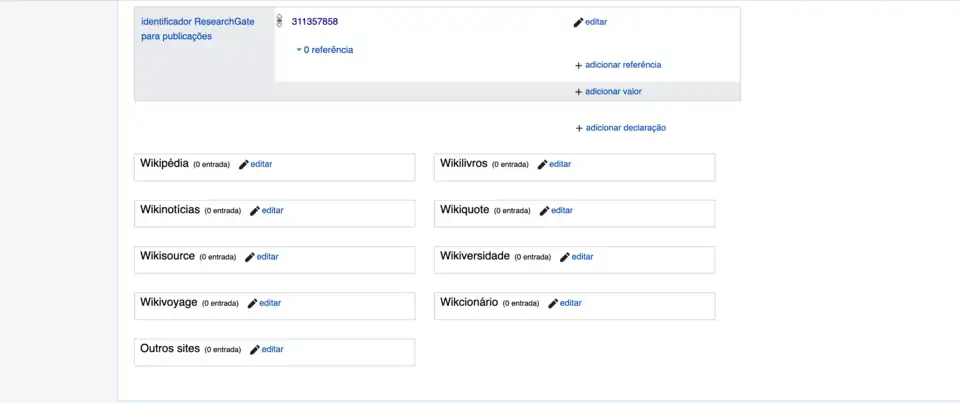The height and width of the screenshot is (403, 960).
Task: Click pencil icon beside Wikivoyage section
Action: 253,303
